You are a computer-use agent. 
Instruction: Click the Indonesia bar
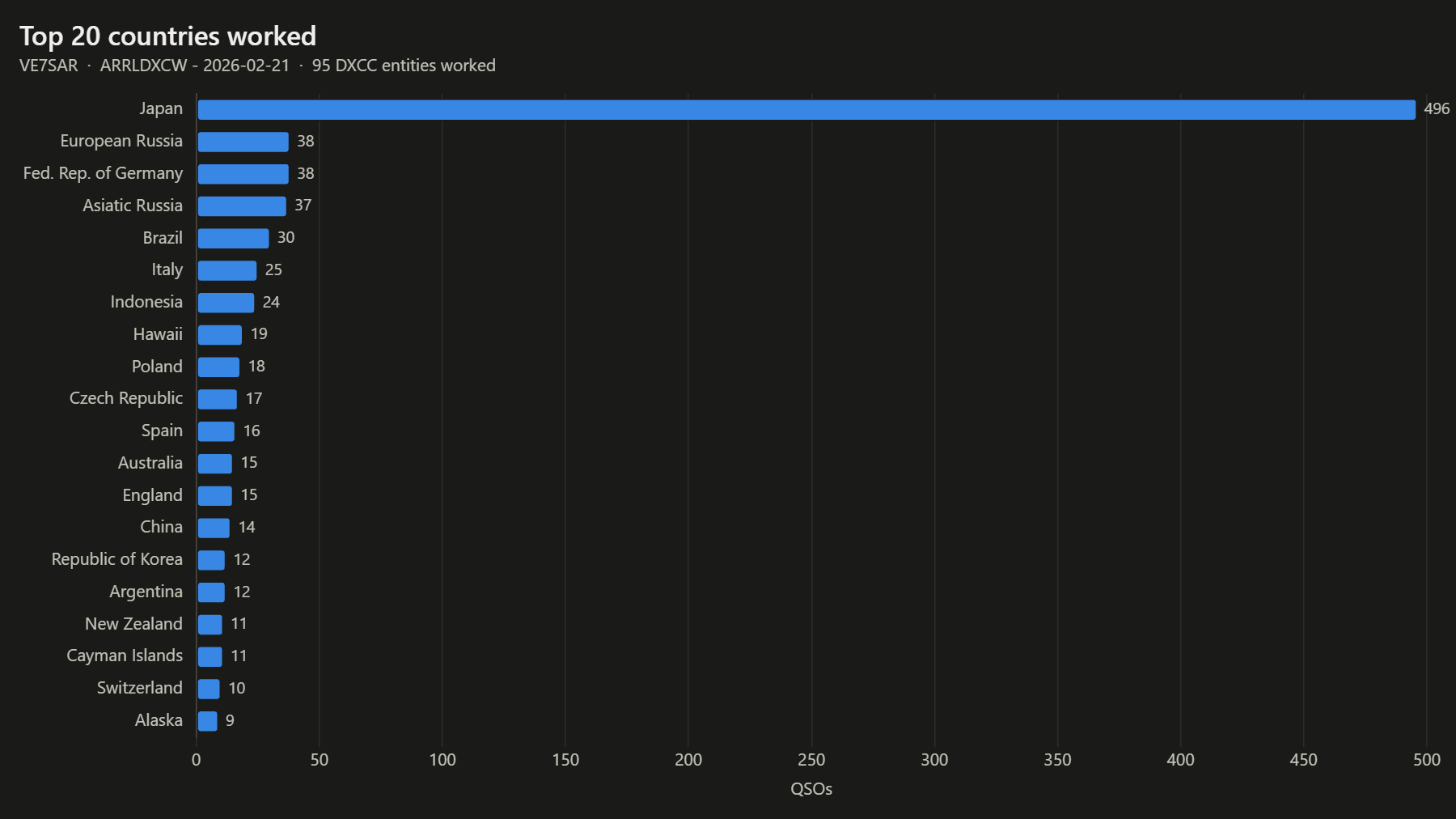pyautogui.click(x=226, y=303)
